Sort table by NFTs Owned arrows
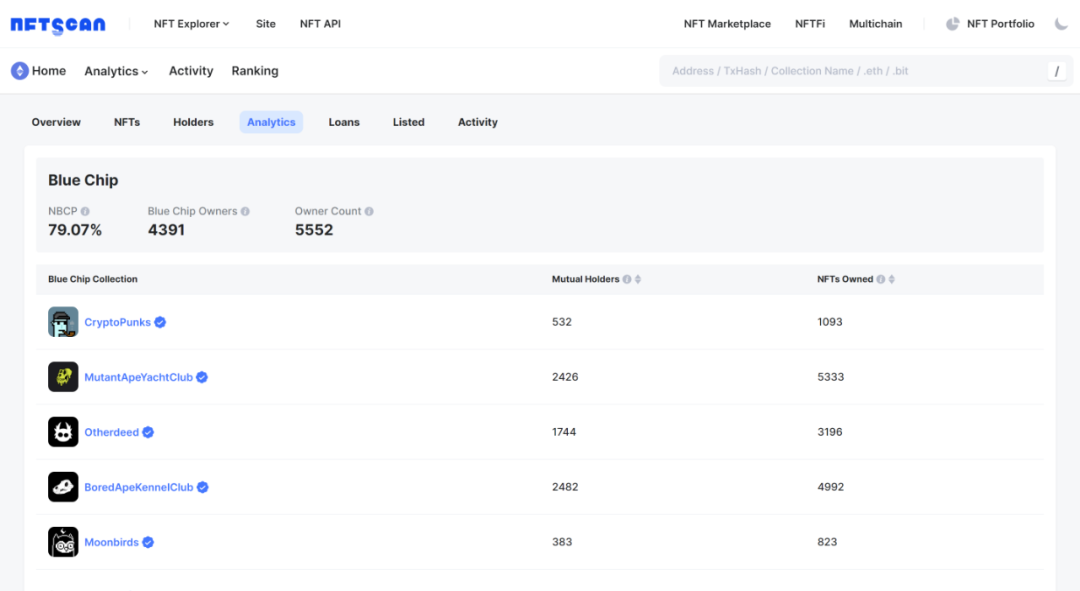1080x591 pixels. tap(892, 279)
